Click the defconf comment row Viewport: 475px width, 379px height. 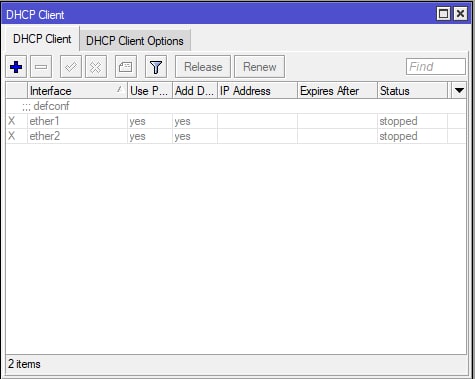pyautogui.click(x=236, y=106)
